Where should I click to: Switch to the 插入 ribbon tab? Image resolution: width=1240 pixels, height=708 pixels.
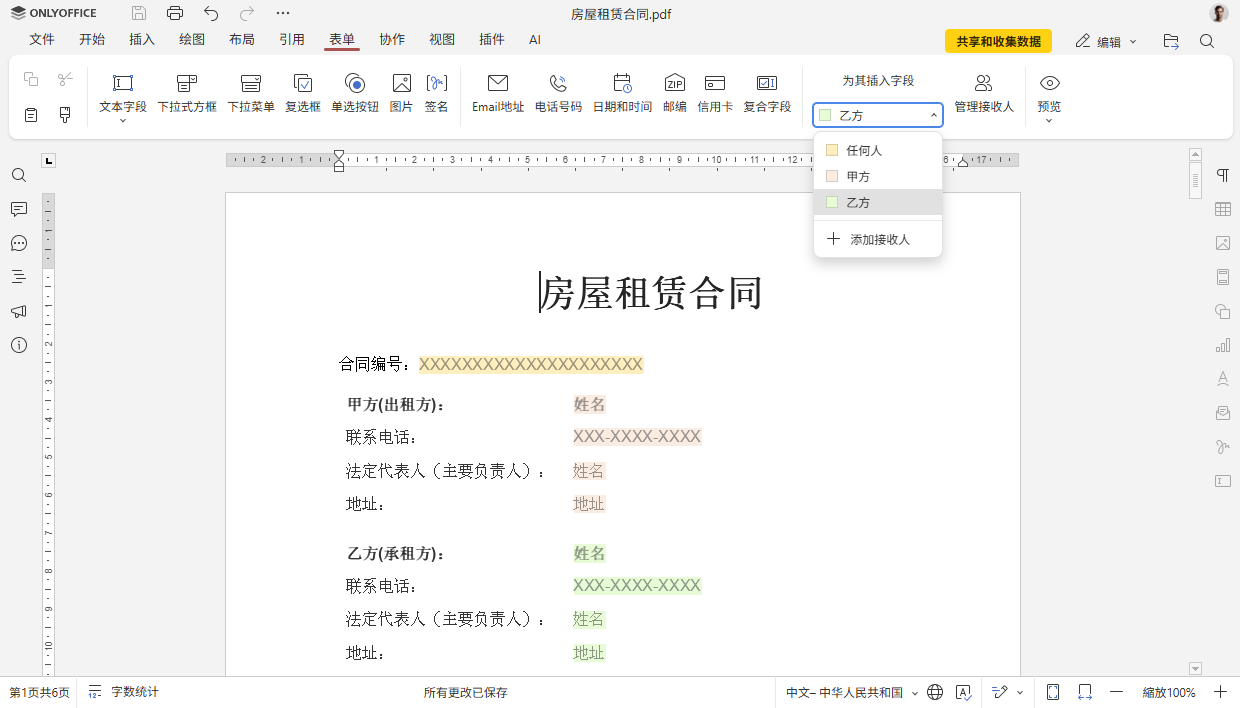tap(141, 40)
